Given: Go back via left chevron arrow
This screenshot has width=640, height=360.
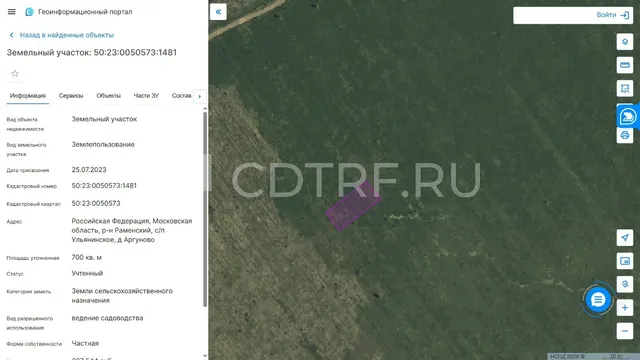Looking at the screenshot, I should pyautogui.click(x=11, y=35).
